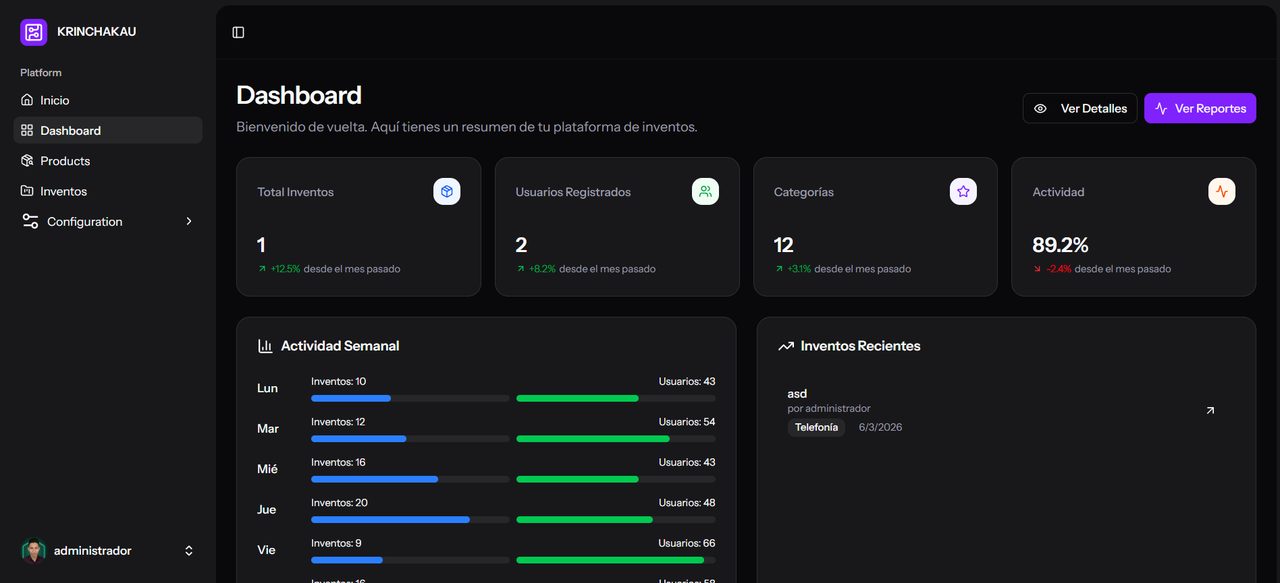Image resolution: width=1280 pixels, height=583 pixels.
Task: Click the por administrador author text
Action: point(829,408)
